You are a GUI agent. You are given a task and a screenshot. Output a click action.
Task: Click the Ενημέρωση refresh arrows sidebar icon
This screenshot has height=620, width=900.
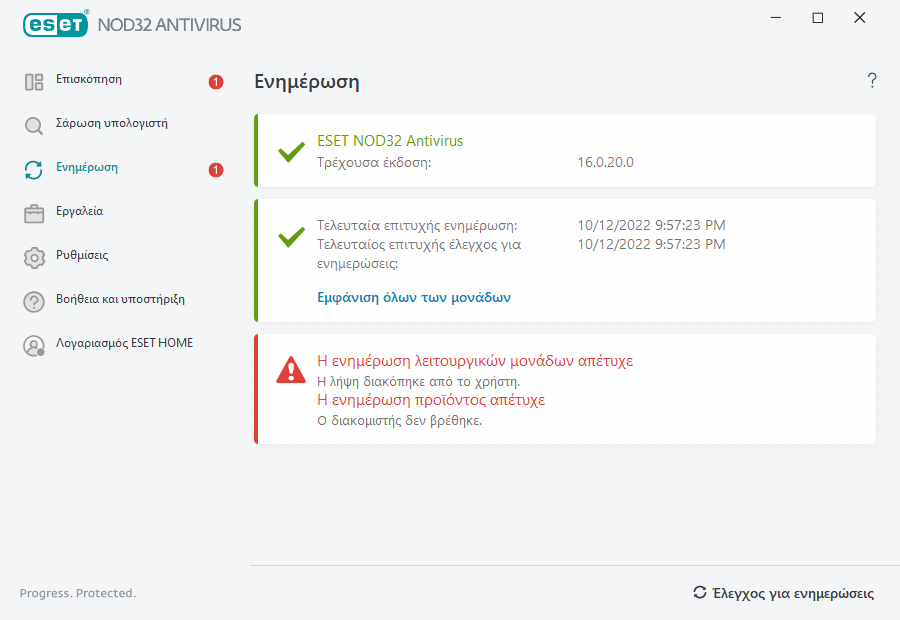[x=34, y=170]
